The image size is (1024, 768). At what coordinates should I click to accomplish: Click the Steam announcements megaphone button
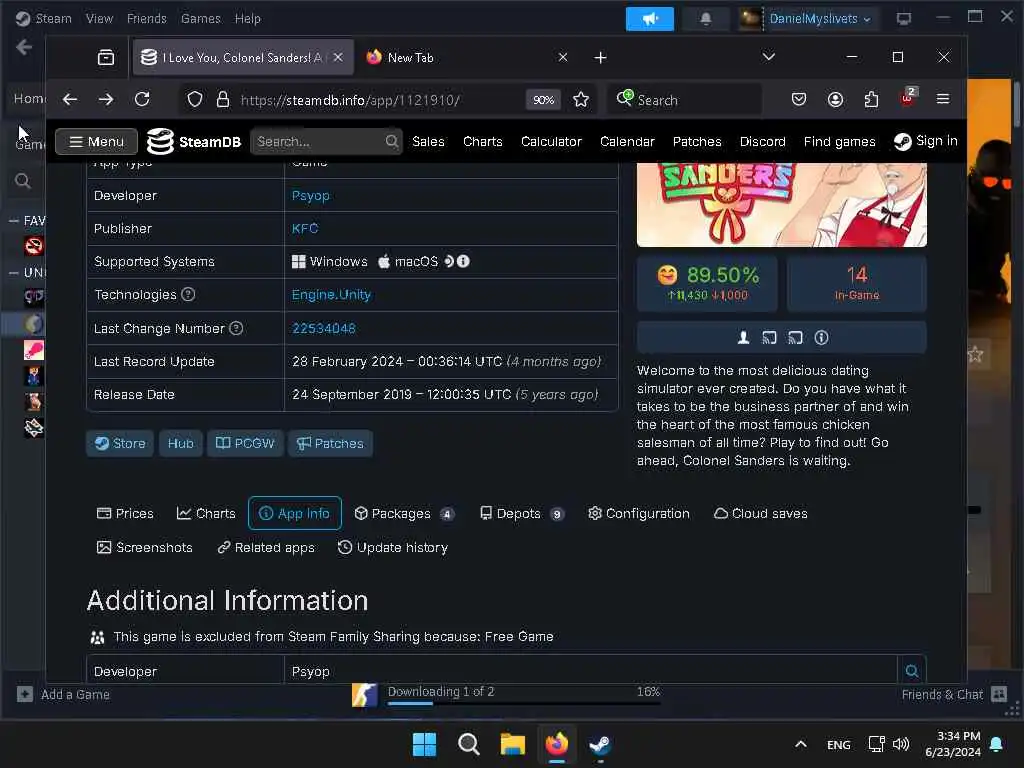pyautogui.click(x=649, y=18)
